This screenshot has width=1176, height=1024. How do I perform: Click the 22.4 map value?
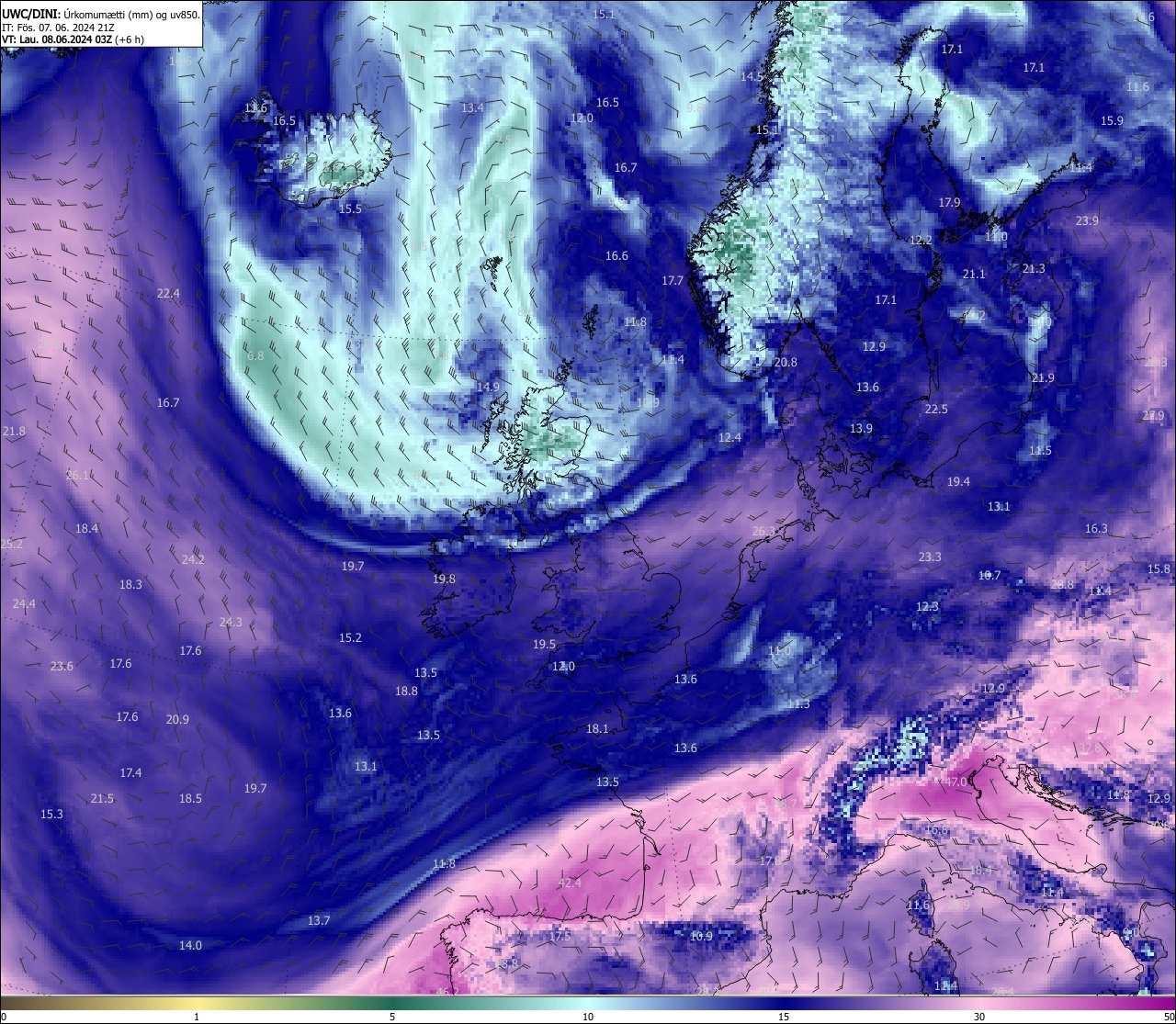pyautogui.click(x=168, y=294)
